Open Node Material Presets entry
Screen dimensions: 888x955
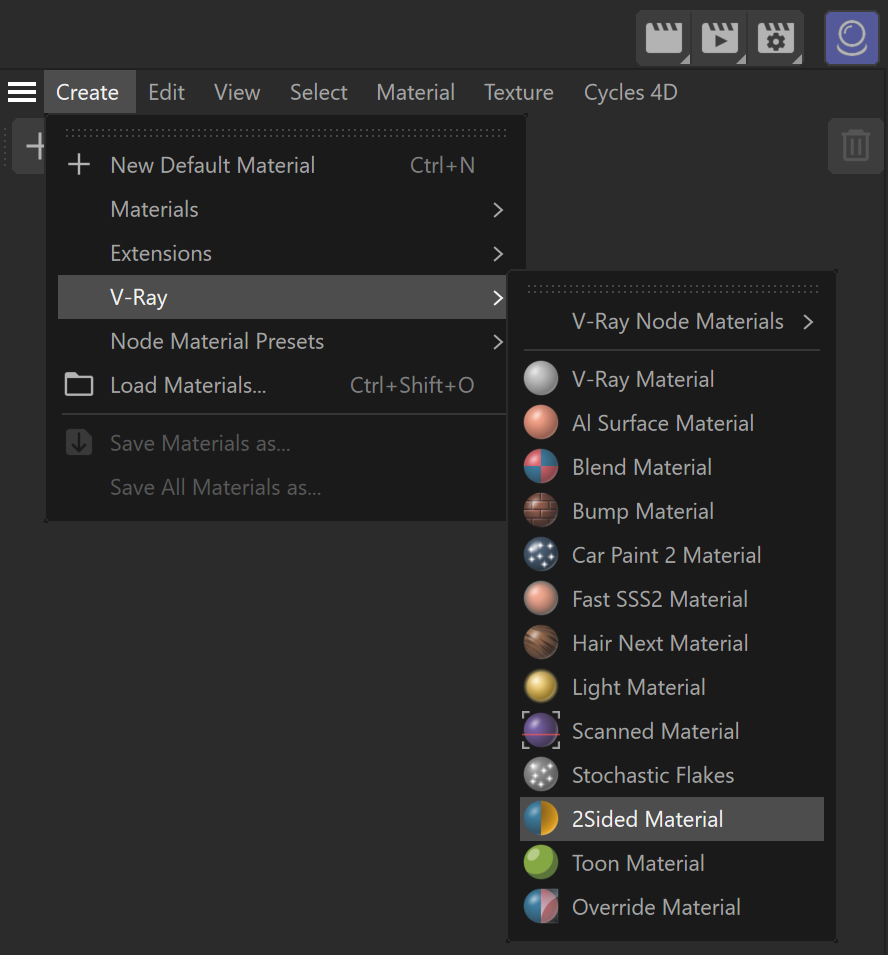click(282, 342)
